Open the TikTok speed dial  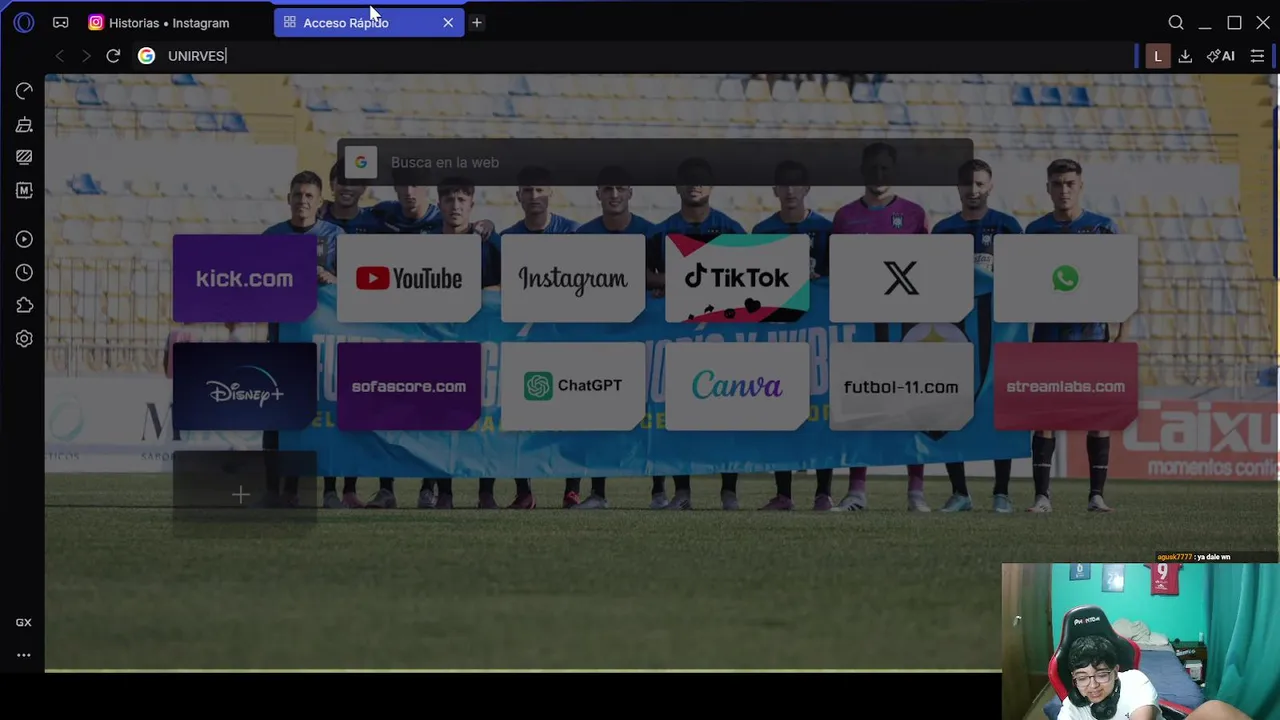737,278
